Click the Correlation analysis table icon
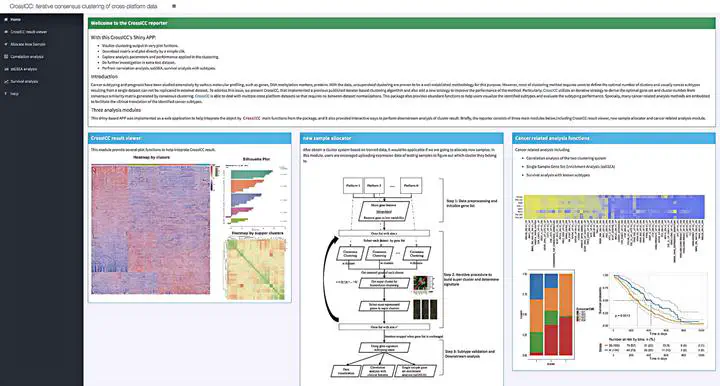This screenshot has width=720, height=386. click(x=6, y=56)
